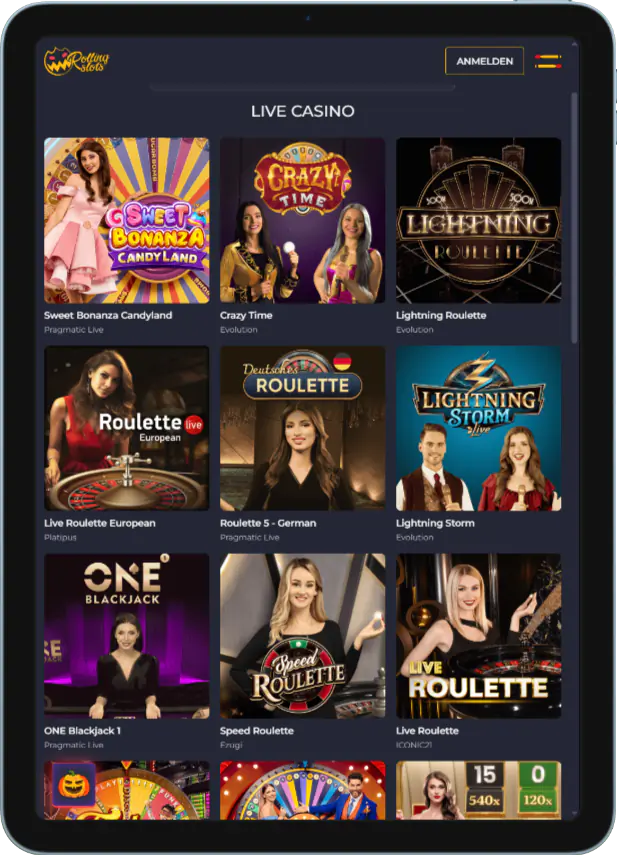The image size is (617, 855).
Task: Open the Live Roulette European thumbnail
Action: coord(126,428)
